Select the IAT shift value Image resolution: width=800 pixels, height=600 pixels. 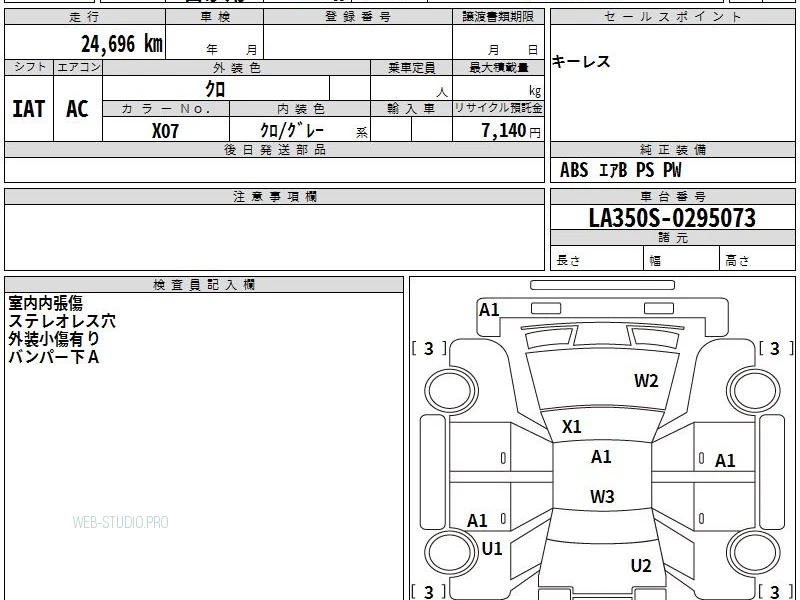pos(29,109)
